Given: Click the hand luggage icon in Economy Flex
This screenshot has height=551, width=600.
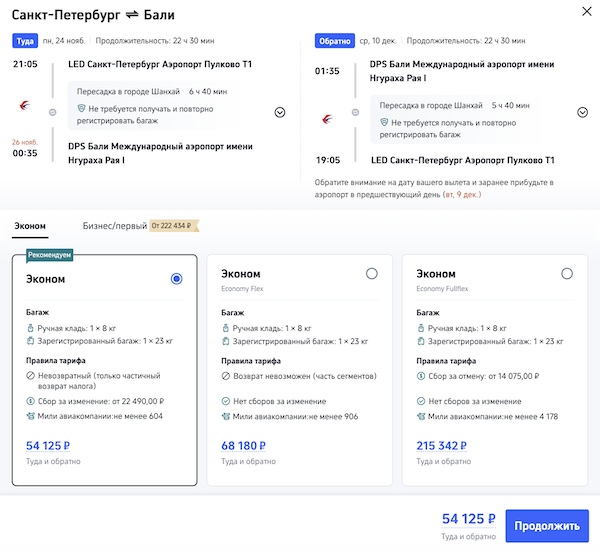Looking at the screenshot, I should tap(225, 328).
